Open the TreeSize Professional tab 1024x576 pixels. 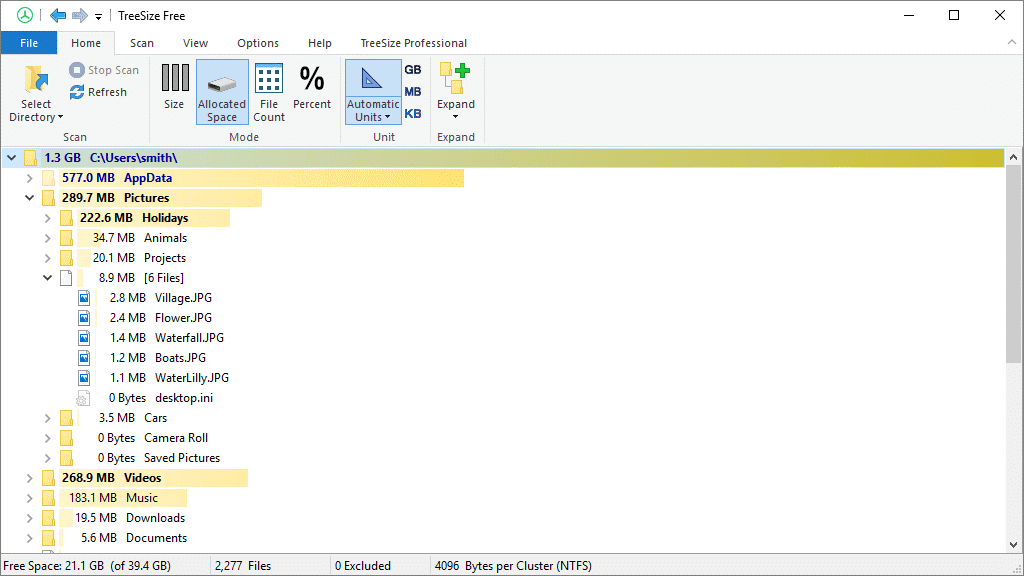coord(413,43)
